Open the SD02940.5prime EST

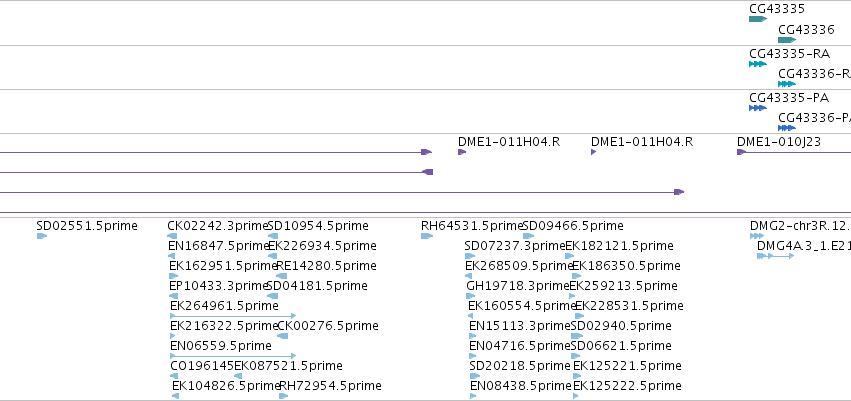(x=576, y=336)
